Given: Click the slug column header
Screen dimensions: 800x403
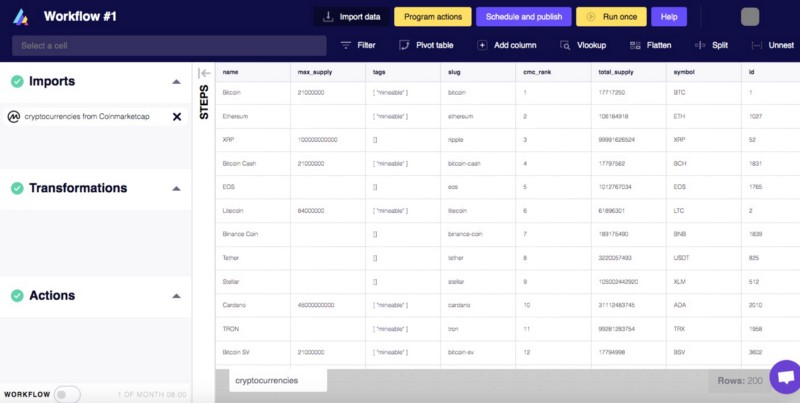Looking at the screenshot, I should (478, 72).
